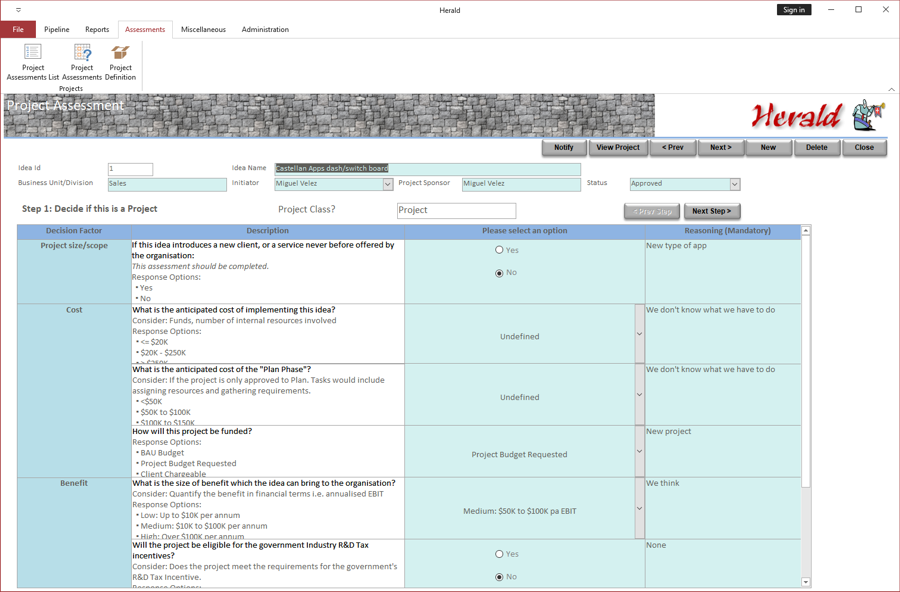Click the Decision Factor column header
The width and height of the screenshot is (900, 592).
pyautogui.click(x=74, y=231)
